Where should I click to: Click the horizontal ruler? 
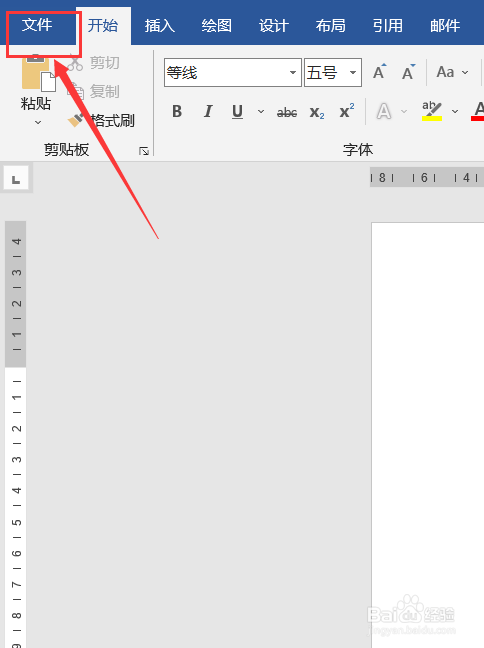coord(427,178)
